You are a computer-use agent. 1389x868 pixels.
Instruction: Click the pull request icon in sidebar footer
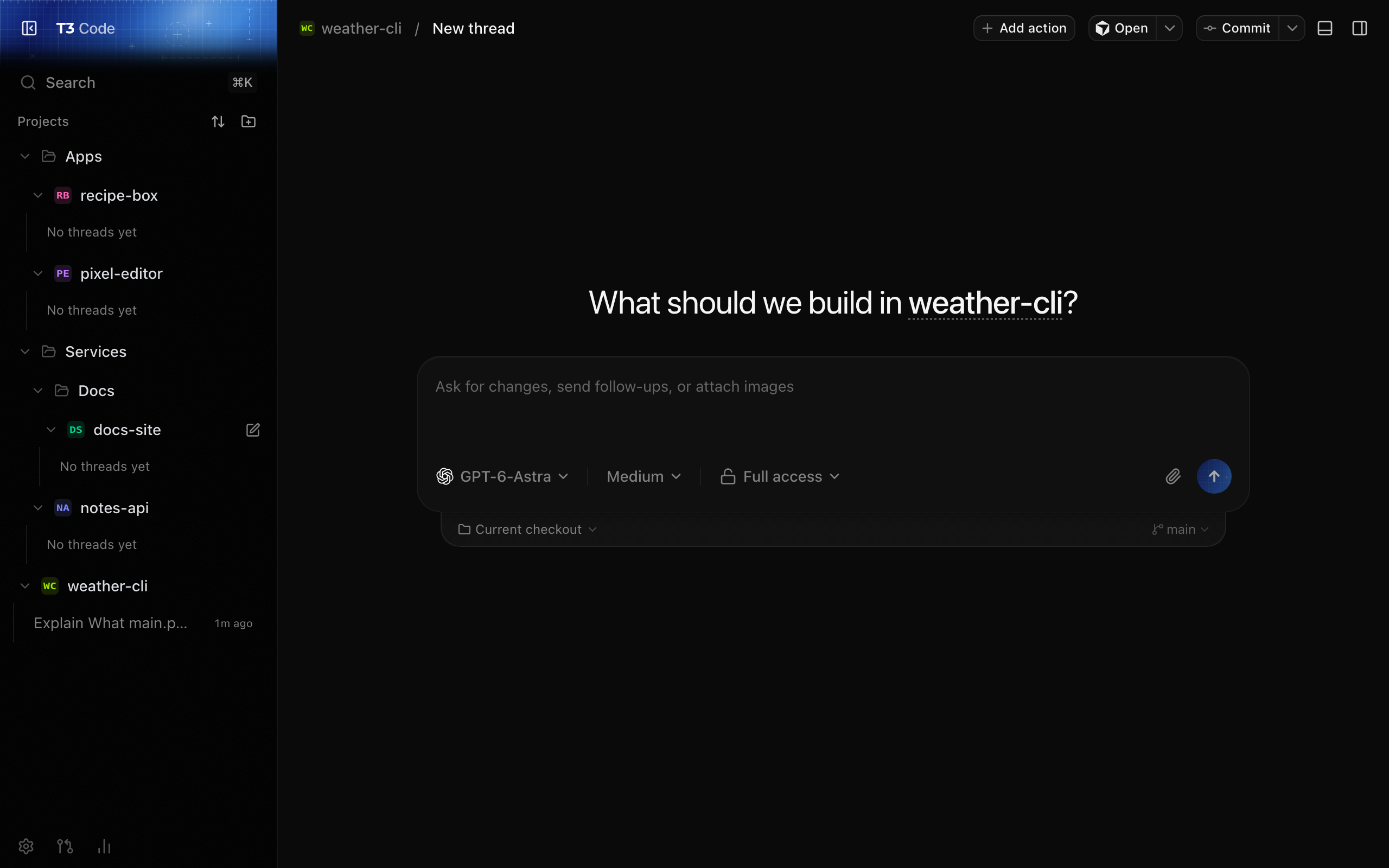coord(65,846)
